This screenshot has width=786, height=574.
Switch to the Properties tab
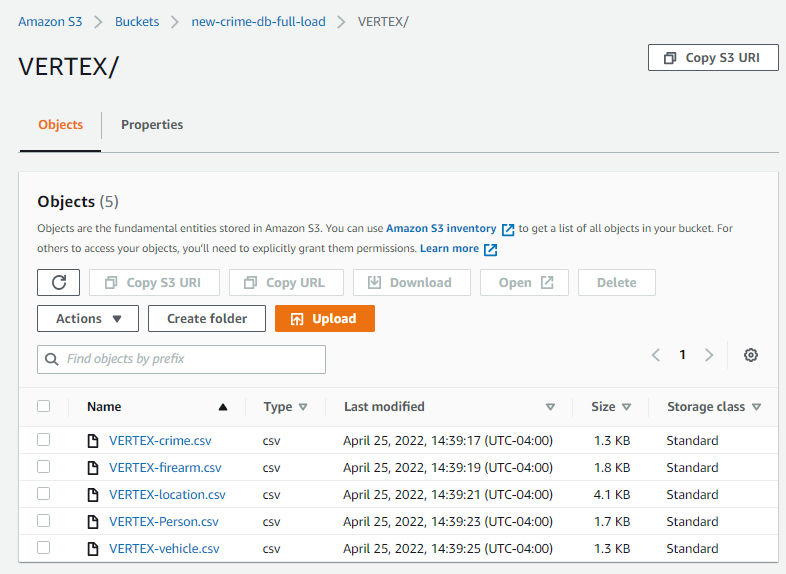152,125
